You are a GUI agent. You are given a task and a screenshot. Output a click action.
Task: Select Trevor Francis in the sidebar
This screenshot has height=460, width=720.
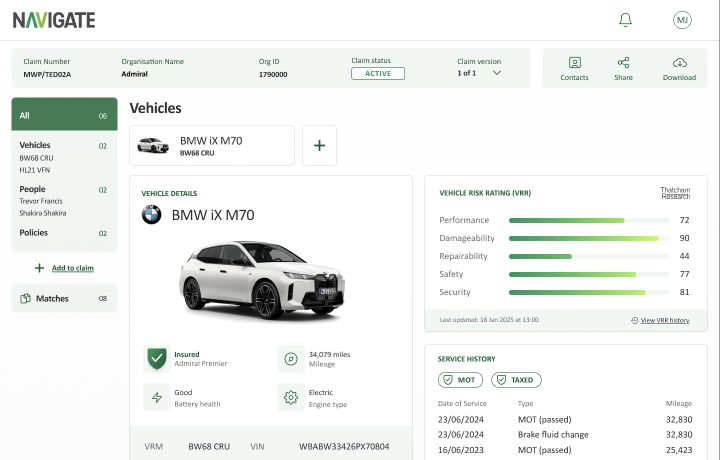[x=41, y=201]
